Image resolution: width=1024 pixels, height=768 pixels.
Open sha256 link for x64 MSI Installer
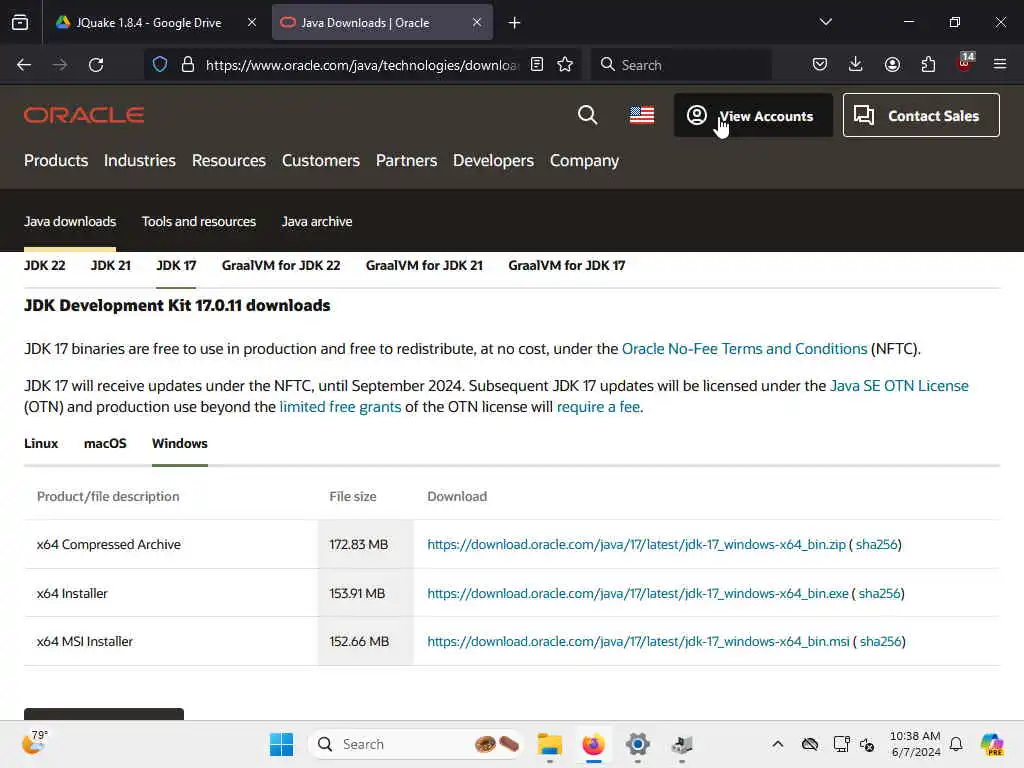click(x=880, y=642)
